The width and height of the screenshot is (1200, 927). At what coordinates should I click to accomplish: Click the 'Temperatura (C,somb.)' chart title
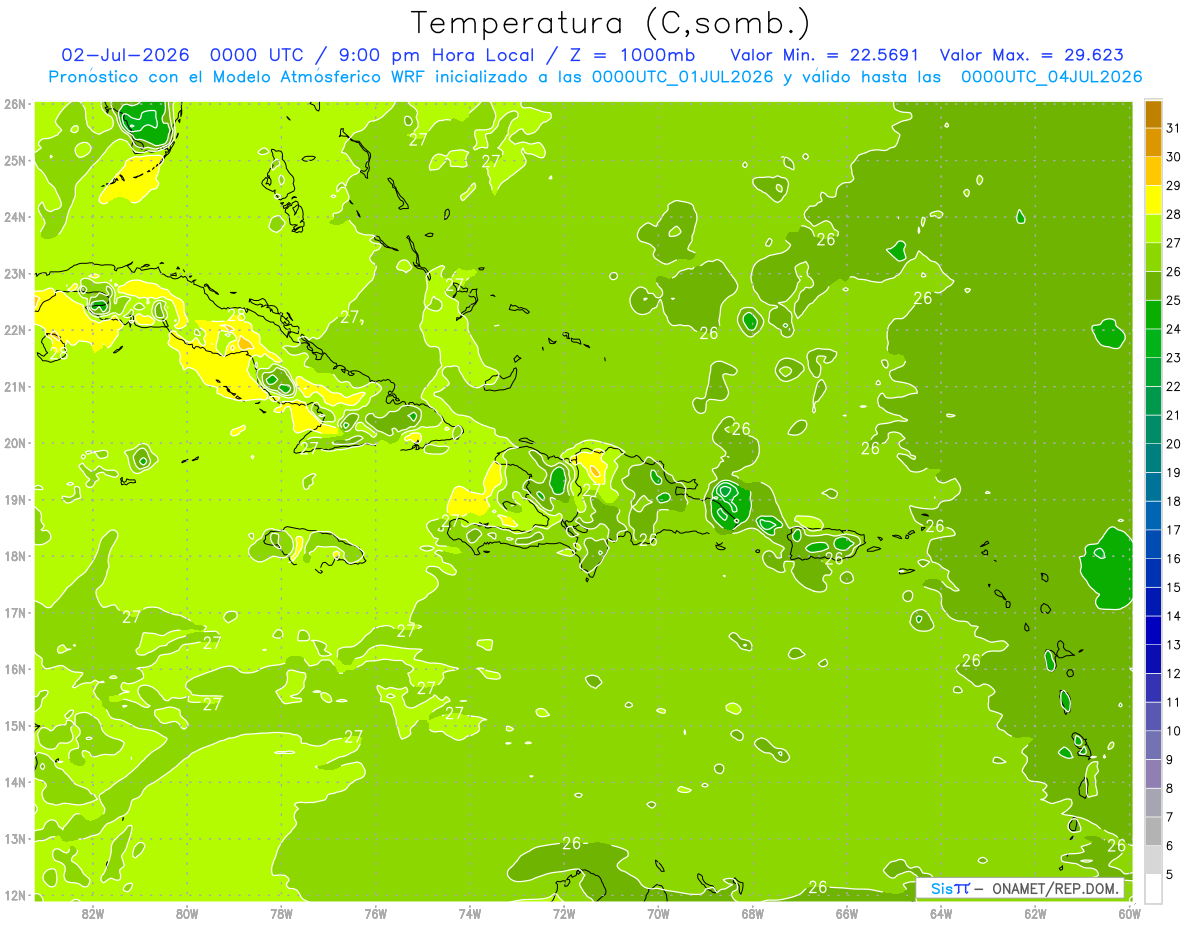611,23
